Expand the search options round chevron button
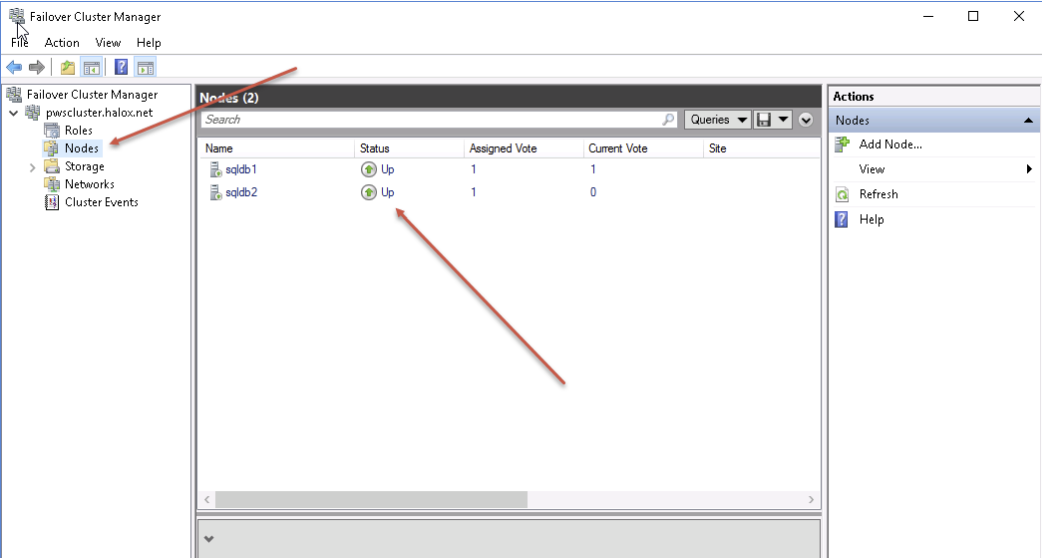This screenshot has height=558, width=1042. coord(806,120)
